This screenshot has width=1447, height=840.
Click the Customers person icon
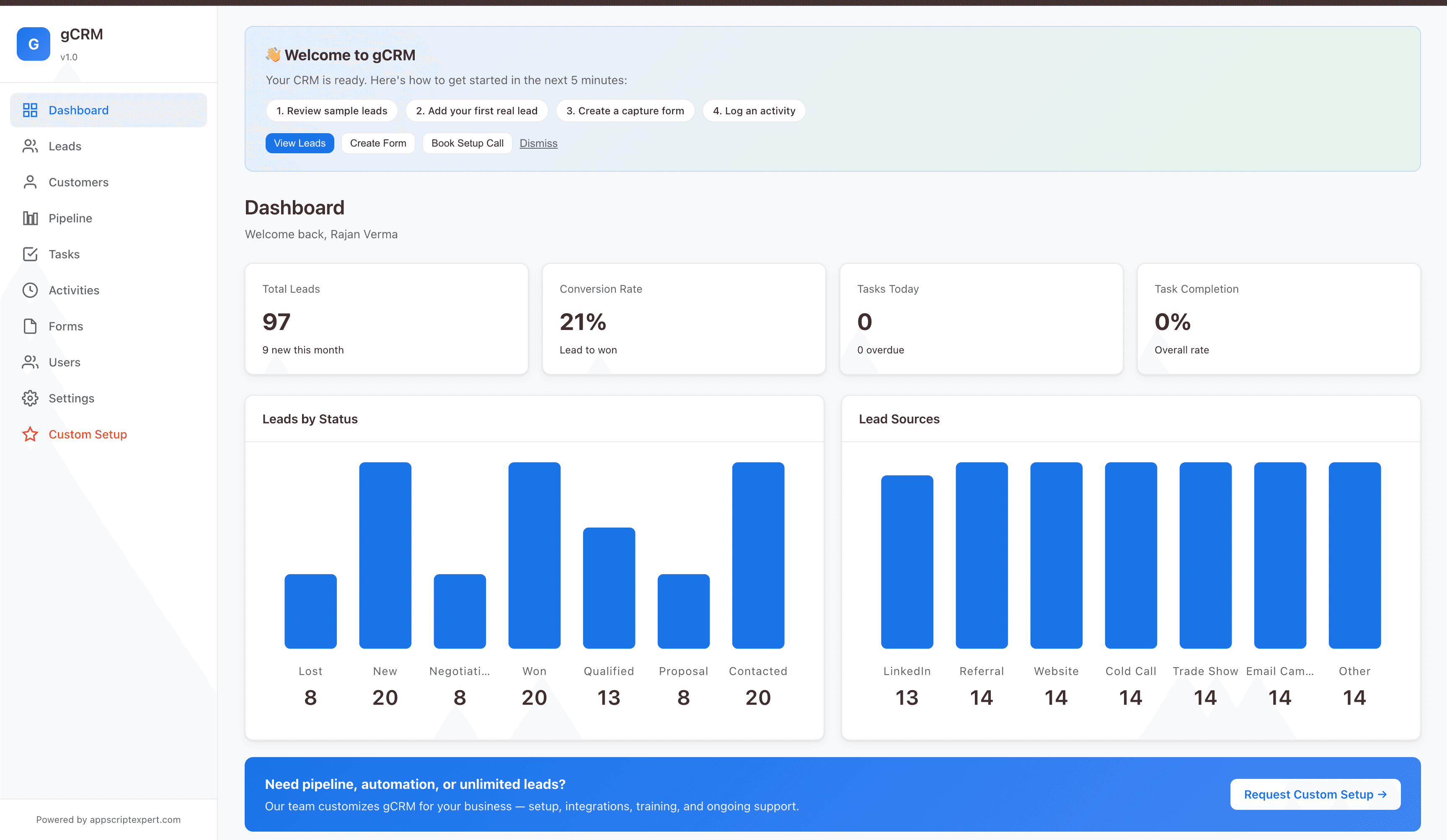30,182
